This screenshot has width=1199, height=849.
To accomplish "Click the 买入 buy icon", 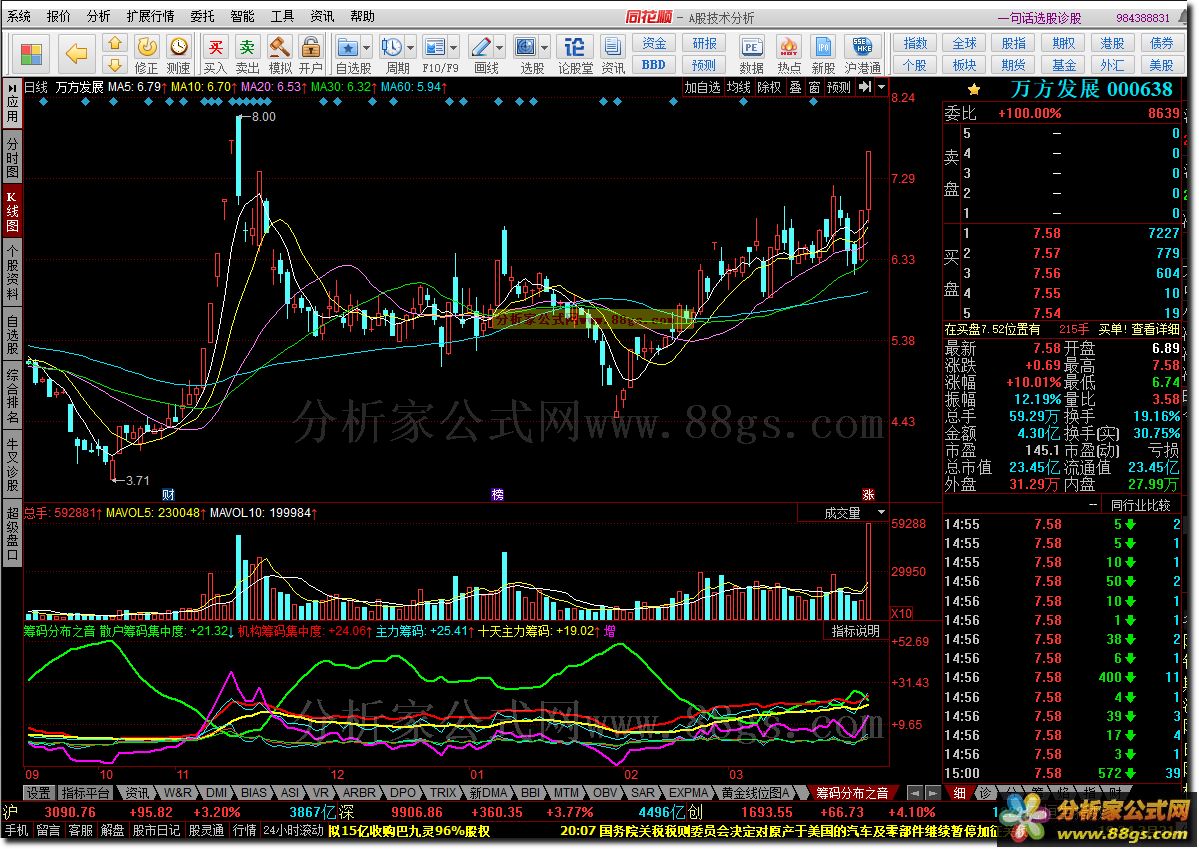I will 216,54.
